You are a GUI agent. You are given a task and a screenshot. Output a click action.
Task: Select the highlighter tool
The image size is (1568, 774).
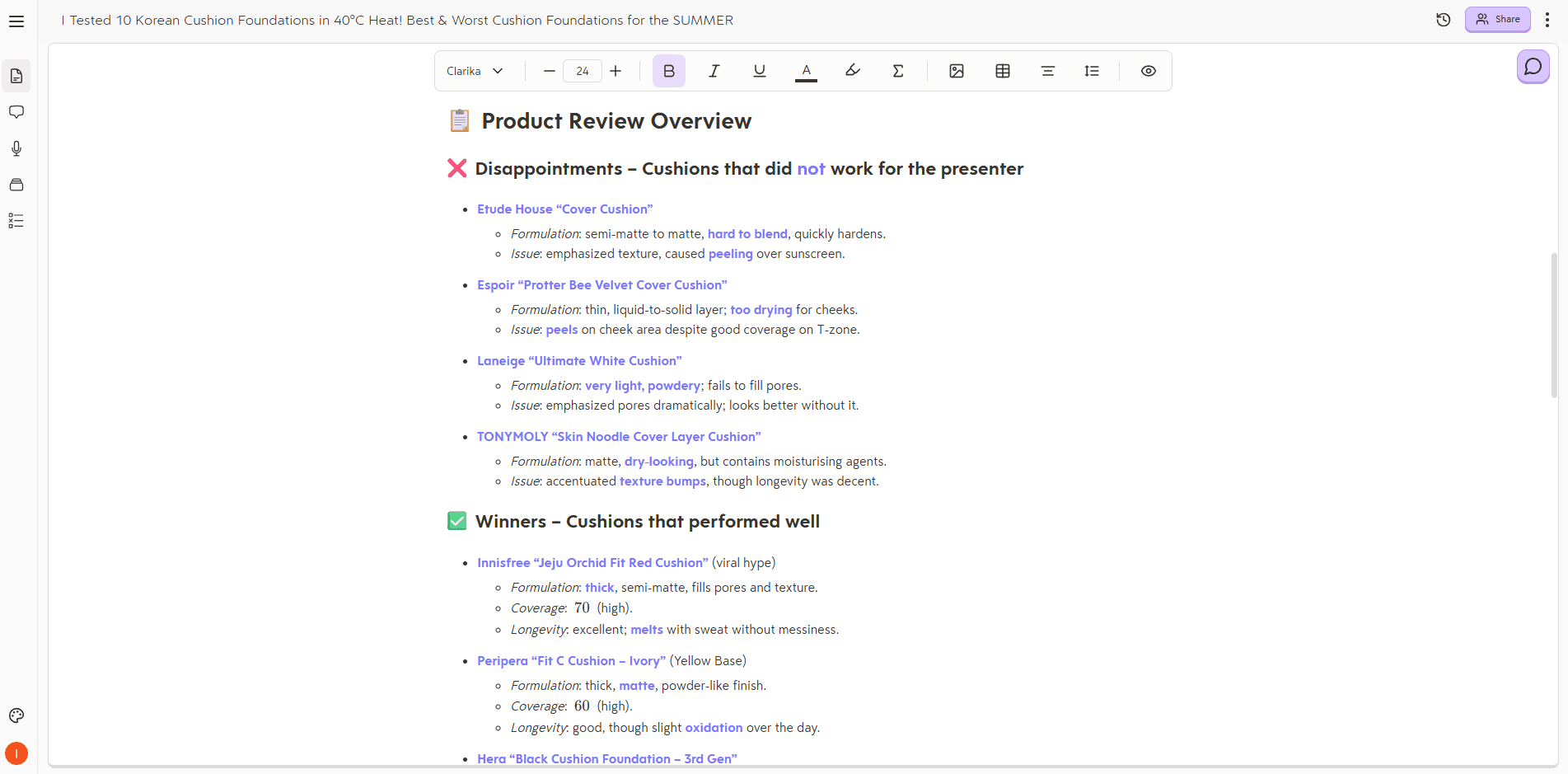[x=853, y=71]
